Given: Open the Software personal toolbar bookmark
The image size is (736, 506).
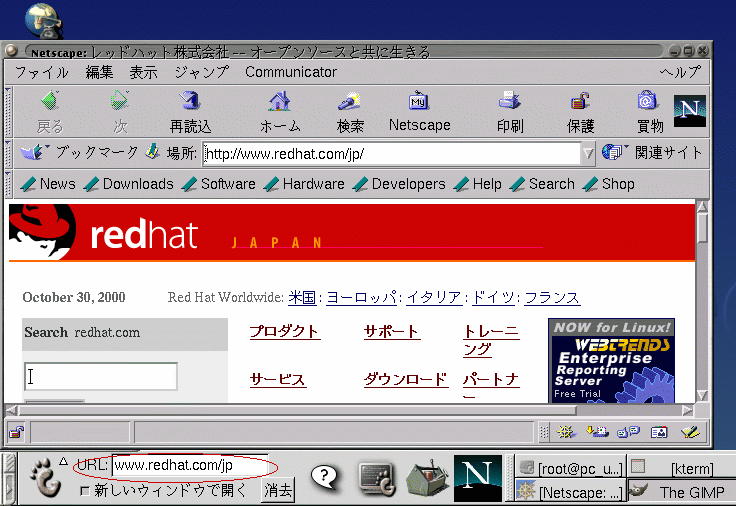Looking at the screenshot, I should coord(218,184).
